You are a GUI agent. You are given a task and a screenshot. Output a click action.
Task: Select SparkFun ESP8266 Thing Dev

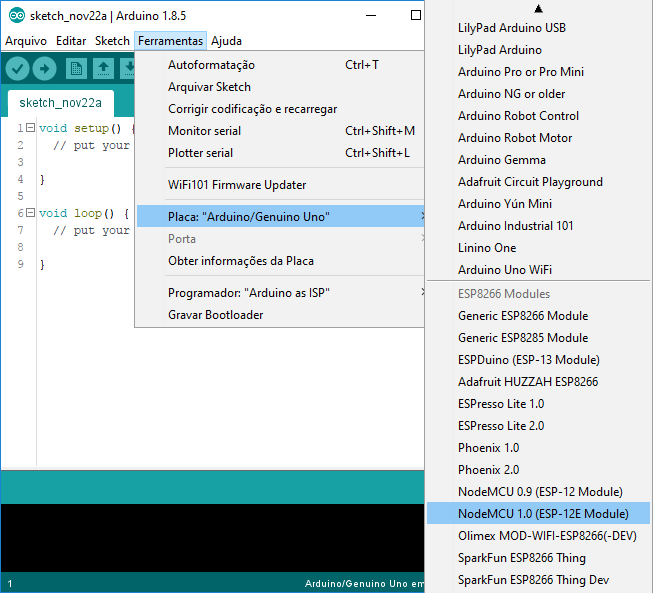[538, 580]
